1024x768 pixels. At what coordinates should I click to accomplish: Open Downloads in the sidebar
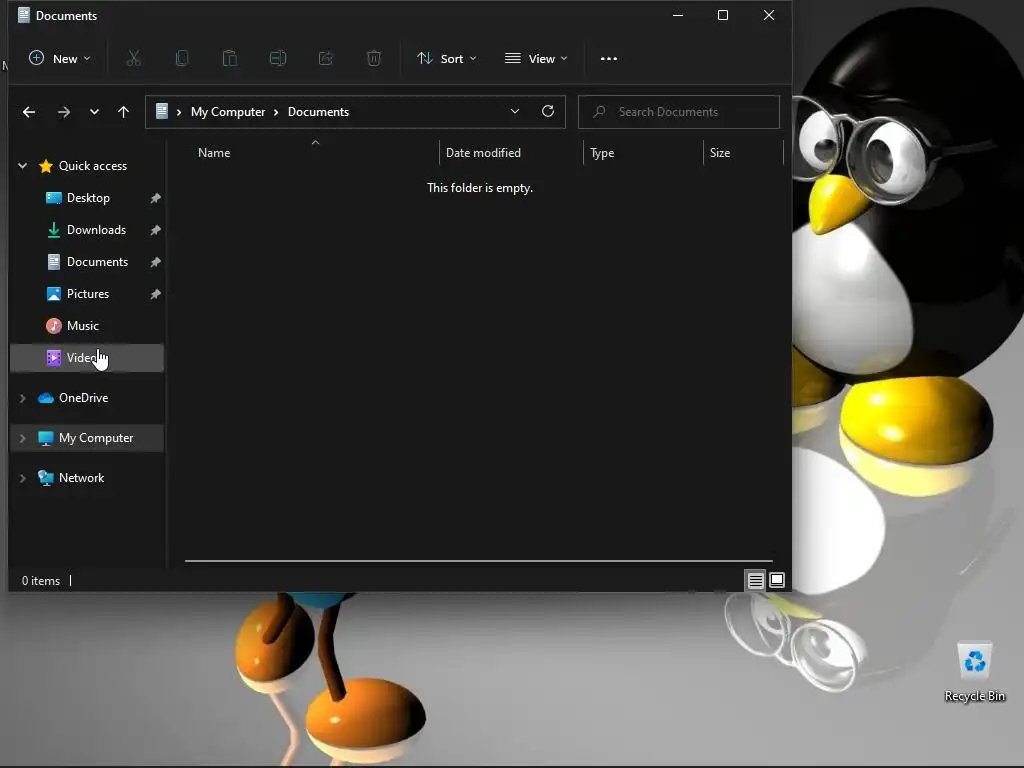(96, 230)
